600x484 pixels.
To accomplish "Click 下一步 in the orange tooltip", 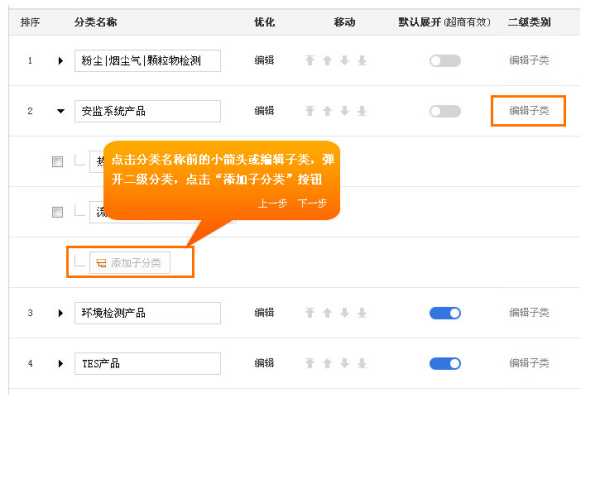I will pos(311,202).
